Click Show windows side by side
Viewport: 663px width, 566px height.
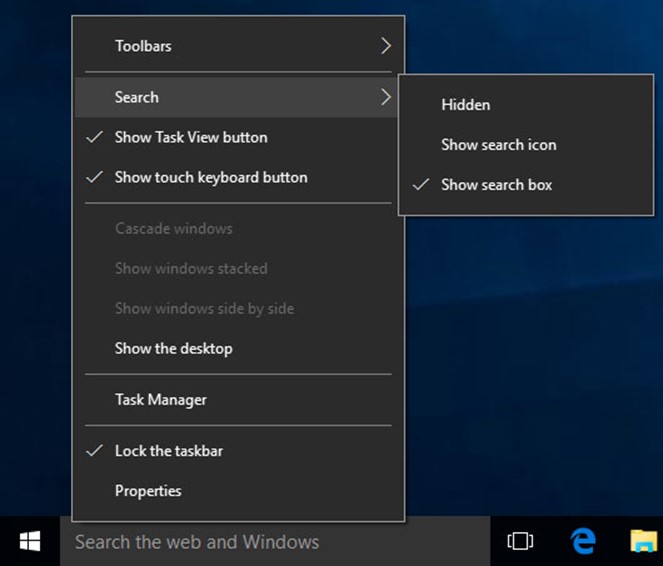[x=204, y=308]
